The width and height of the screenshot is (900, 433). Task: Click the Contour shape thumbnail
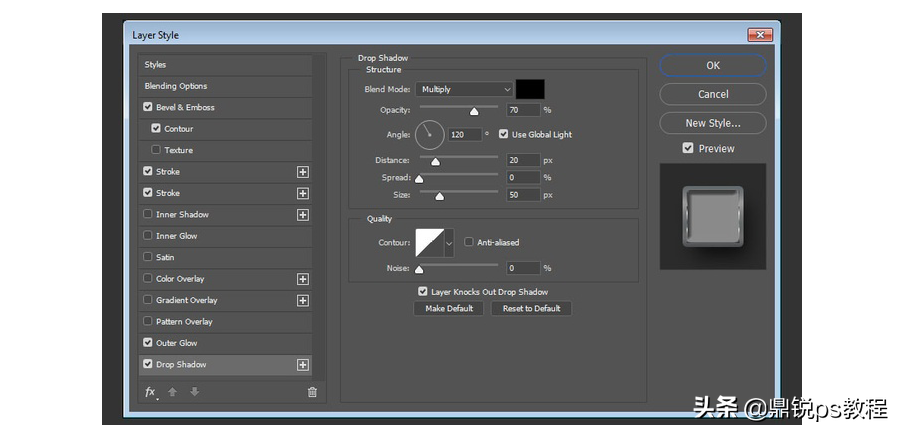[430, 243]
